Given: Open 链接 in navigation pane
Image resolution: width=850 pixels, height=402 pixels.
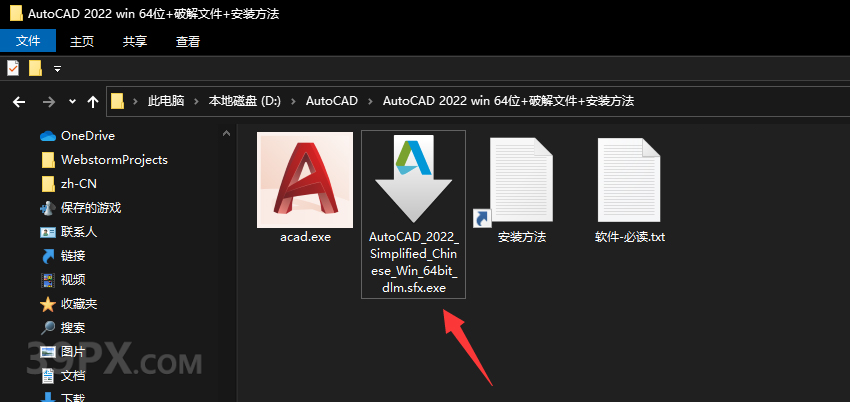Looking at the screenshot, I should (x=73, y=256).
